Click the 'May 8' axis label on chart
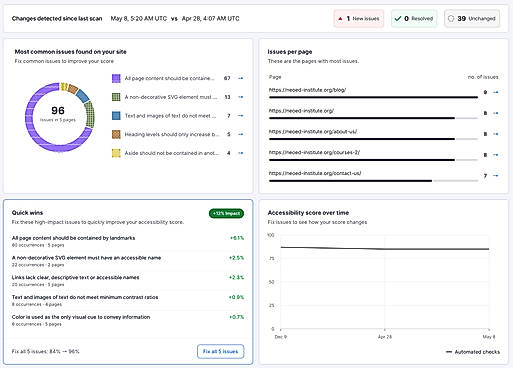 pyautogui.click(x=489, y=337)
